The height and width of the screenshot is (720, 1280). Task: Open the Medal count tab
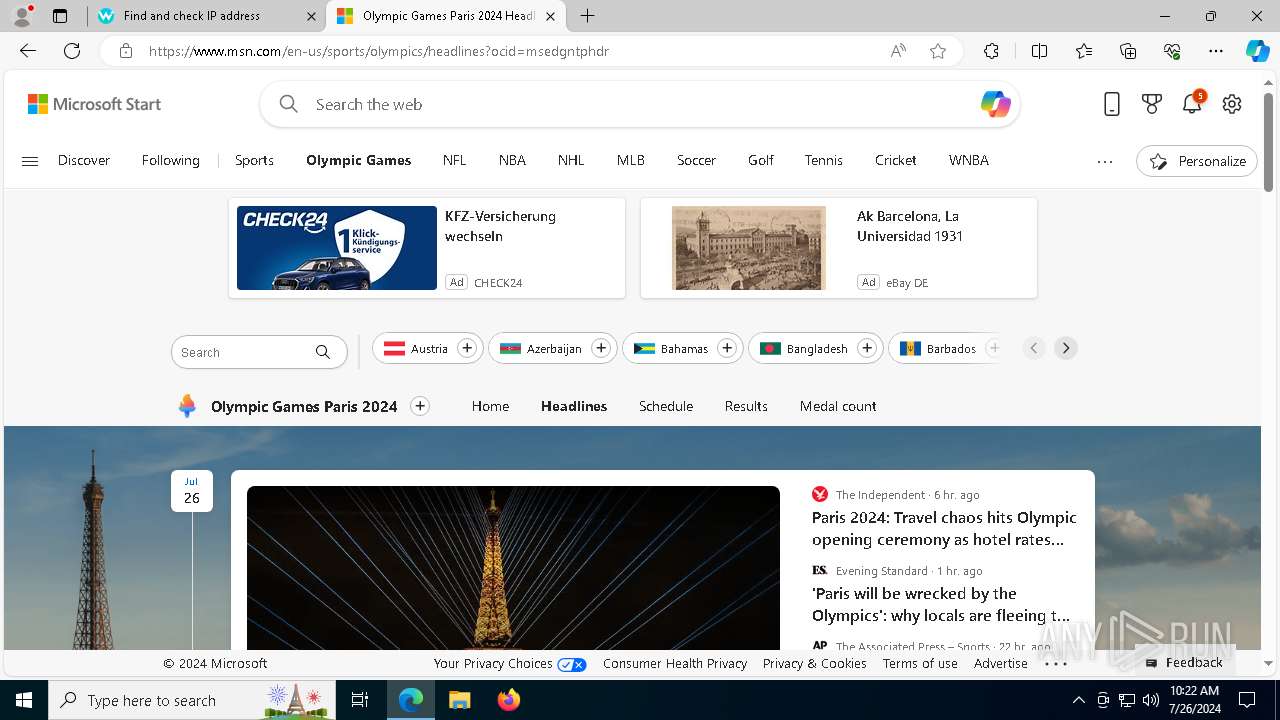coord(838,406)
